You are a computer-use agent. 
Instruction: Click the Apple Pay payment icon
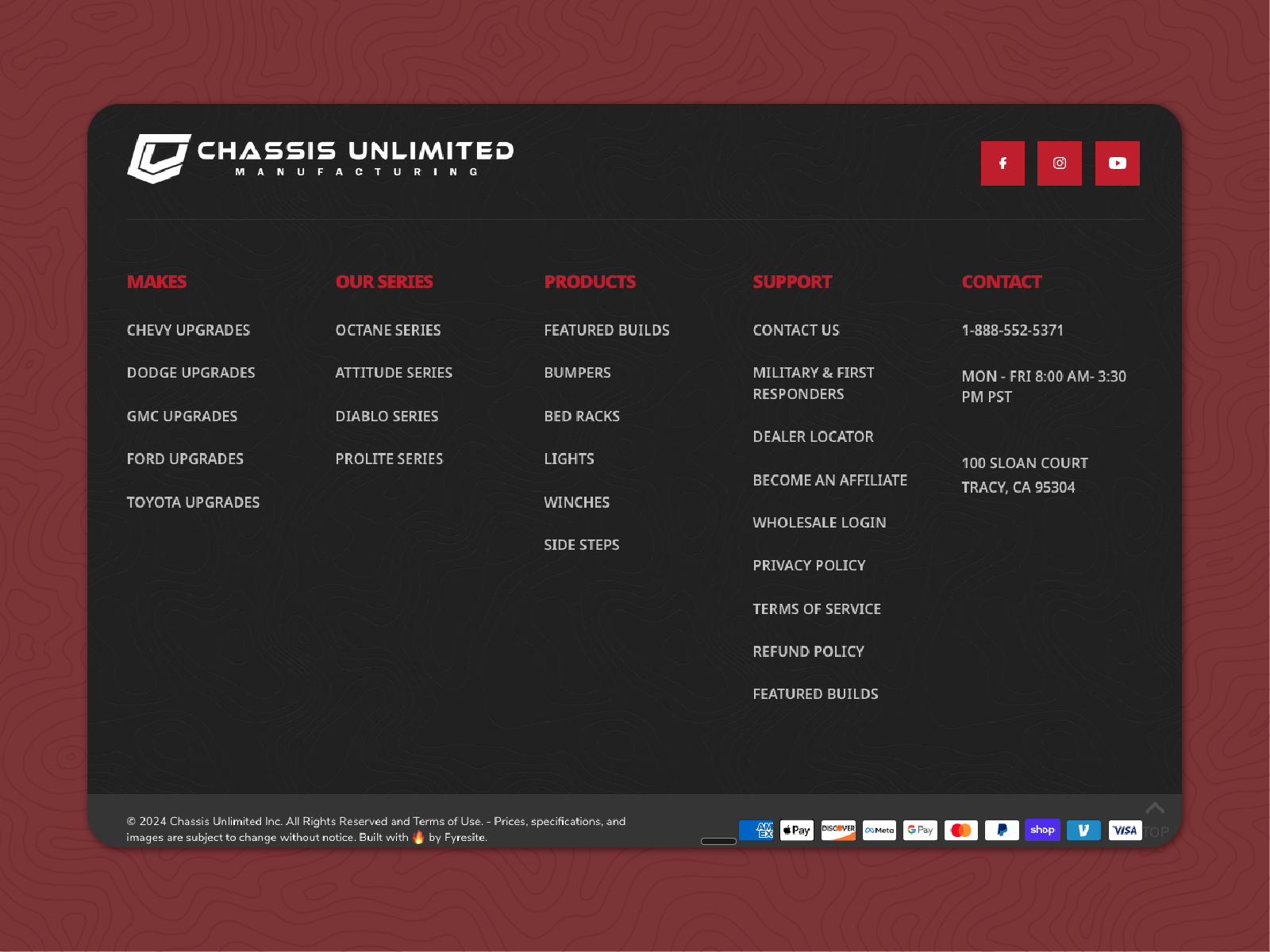(x=797, y=830)
